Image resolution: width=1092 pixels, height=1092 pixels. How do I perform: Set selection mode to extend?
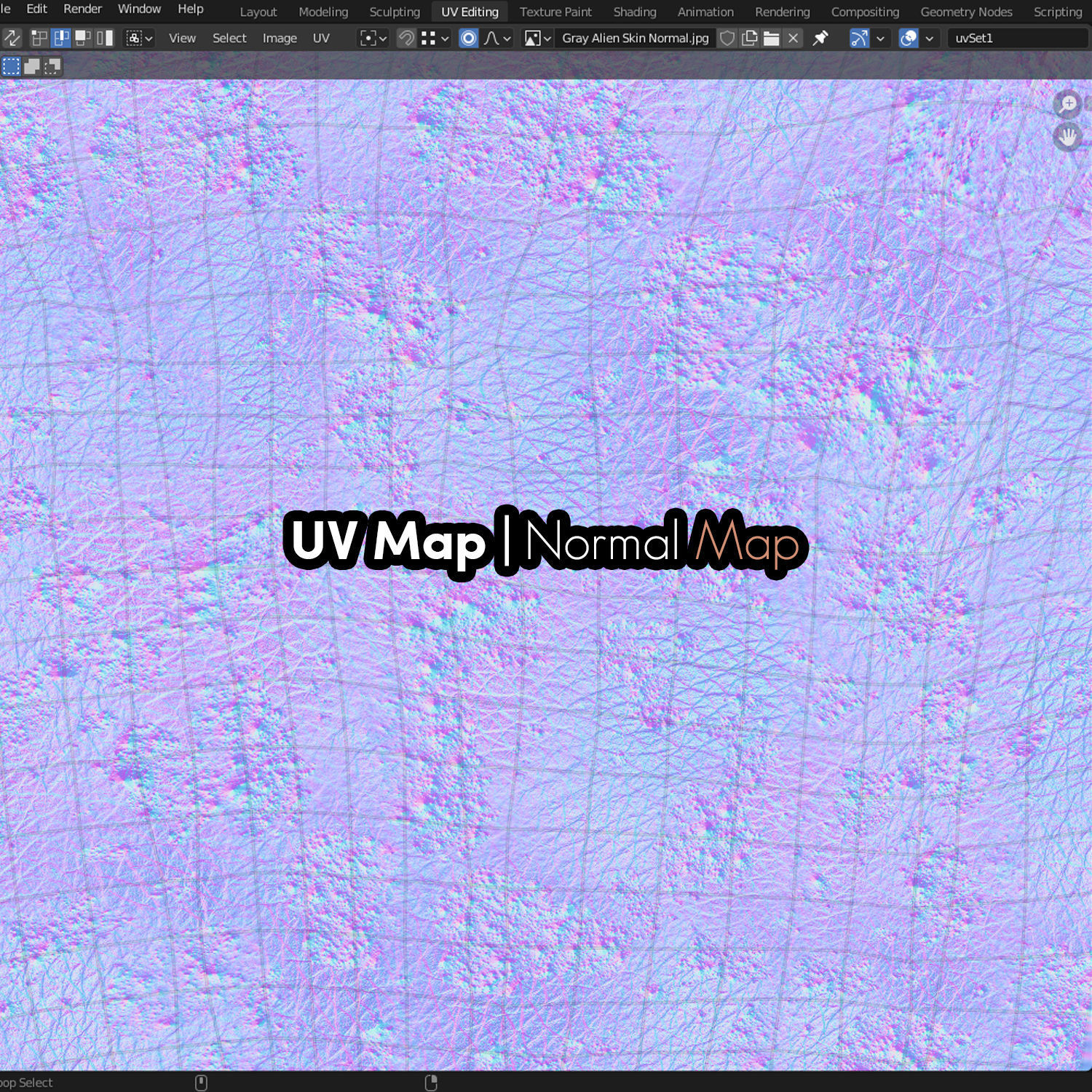click(x=32, y=67)
